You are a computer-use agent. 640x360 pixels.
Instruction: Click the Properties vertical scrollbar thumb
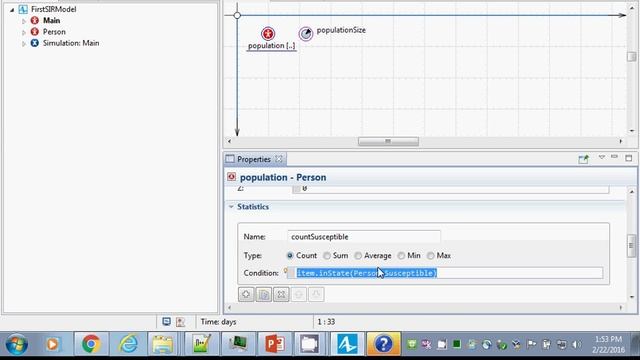(631, 246)
